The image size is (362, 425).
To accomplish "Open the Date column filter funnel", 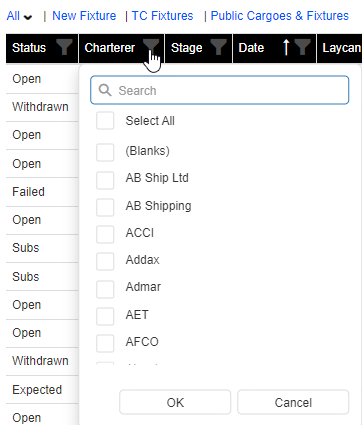I will (x=303, y=47).
